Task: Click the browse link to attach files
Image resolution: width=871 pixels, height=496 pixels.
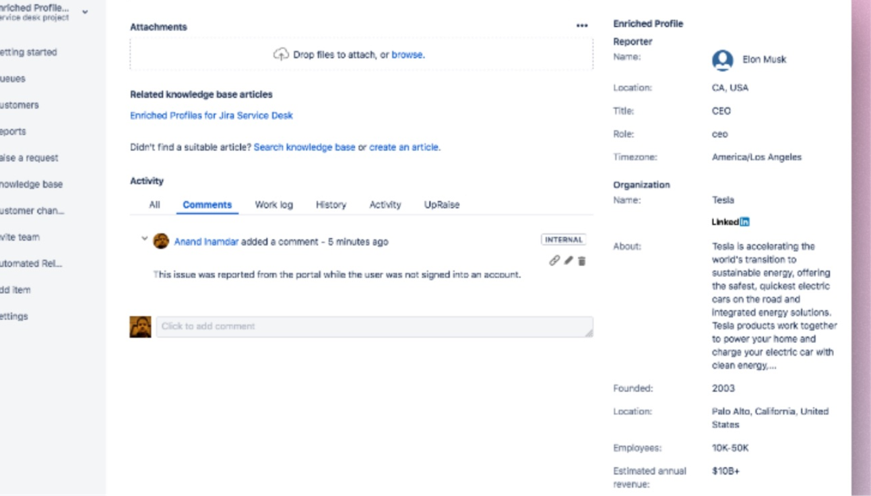Action: coord(407,55)
